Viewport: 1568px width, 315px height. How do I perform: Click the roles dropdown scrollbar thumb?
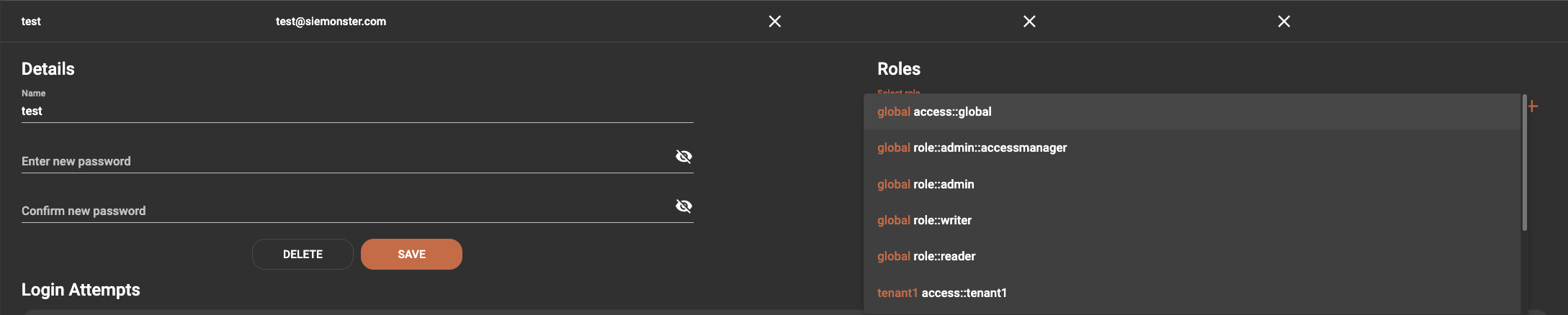point(1524,162)
